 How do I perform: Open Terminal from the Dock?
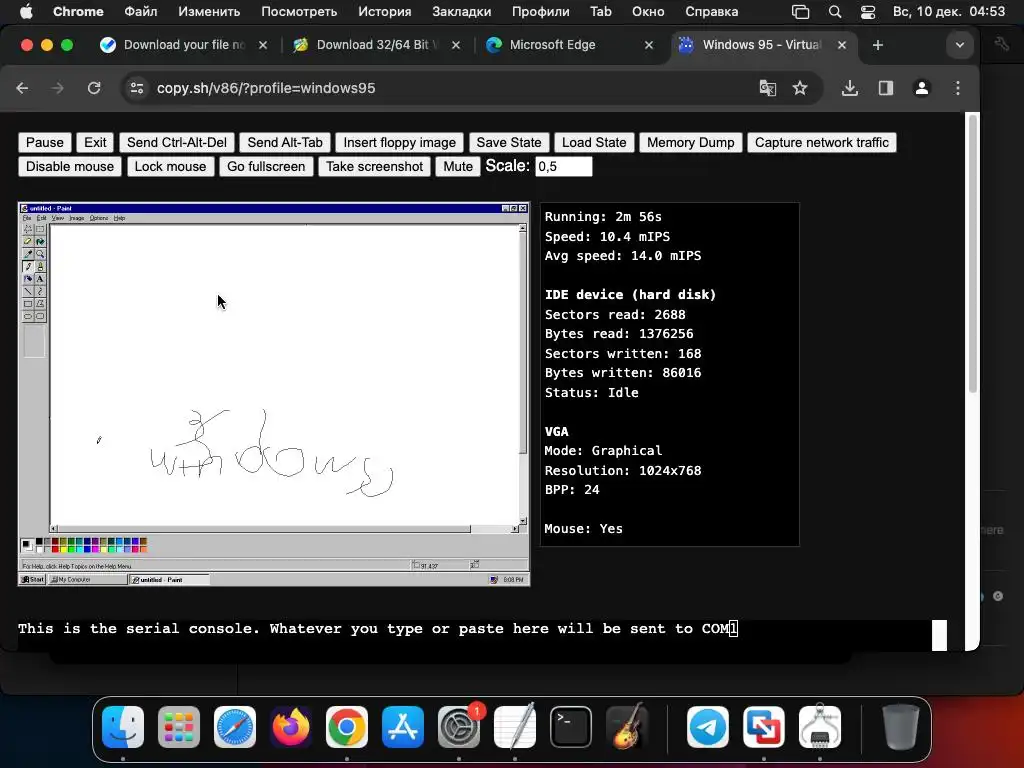571,727
